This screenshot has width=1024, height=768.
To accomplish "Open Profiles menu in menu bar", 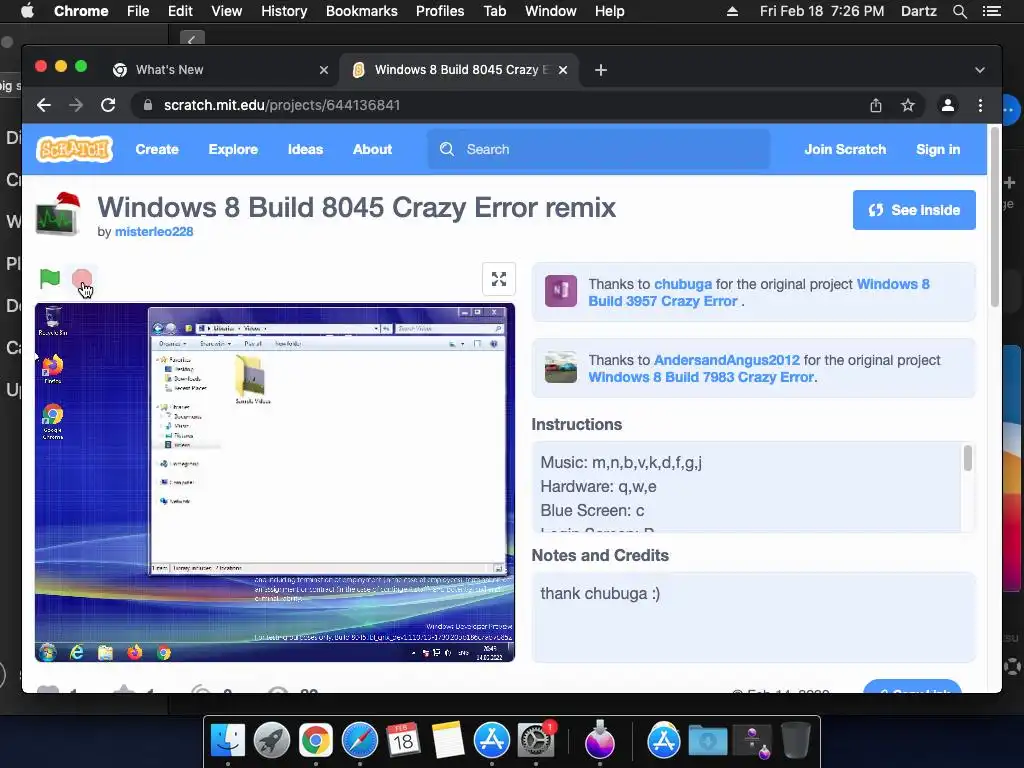I will pyautogui.click(x=440, y=11).
